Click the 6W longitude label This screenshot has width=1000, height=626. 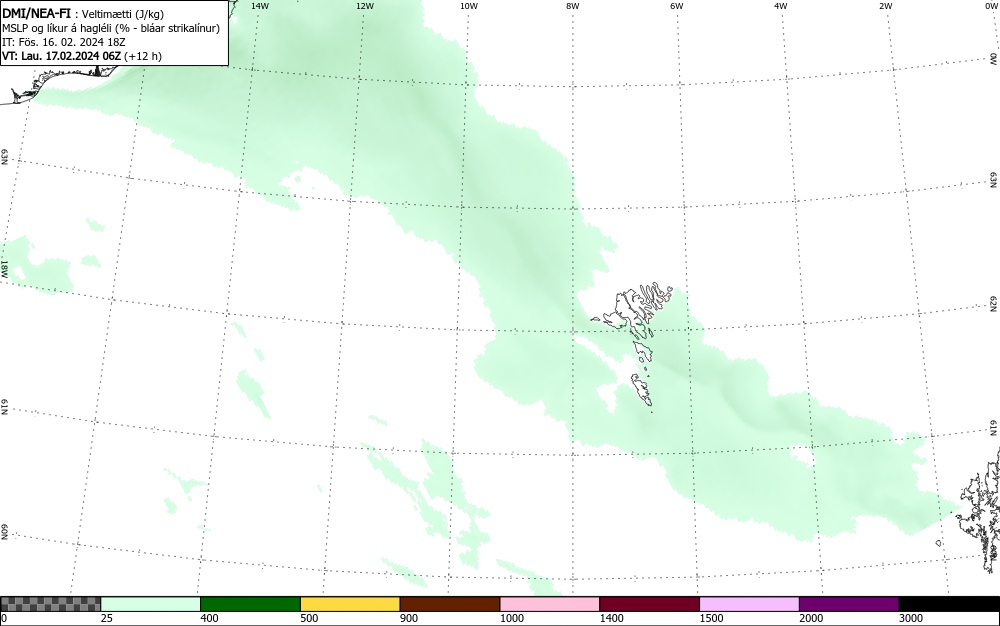677,6
